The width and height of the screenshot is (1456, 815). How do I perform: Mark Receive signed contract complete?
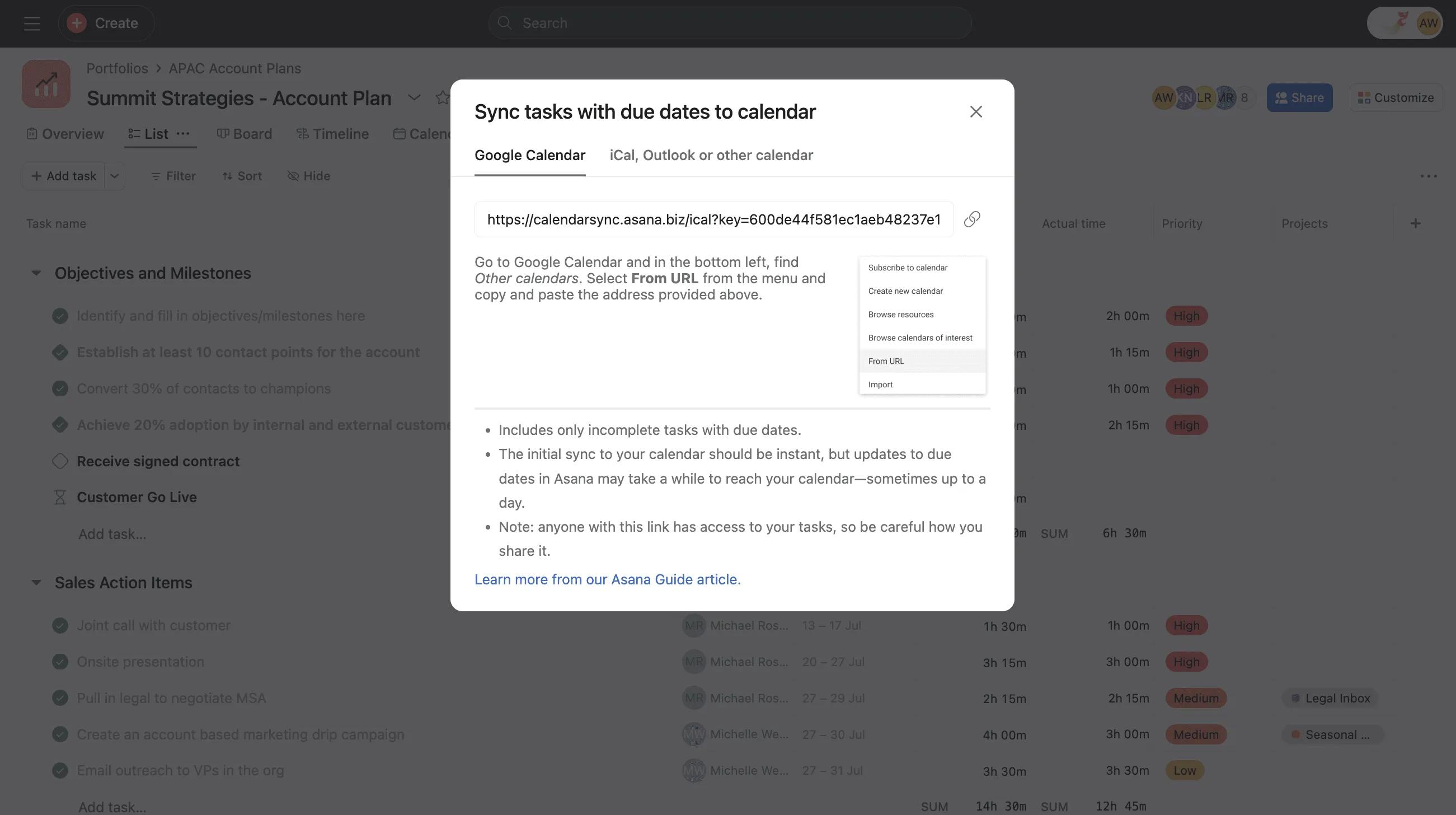[x=60, y=461]
